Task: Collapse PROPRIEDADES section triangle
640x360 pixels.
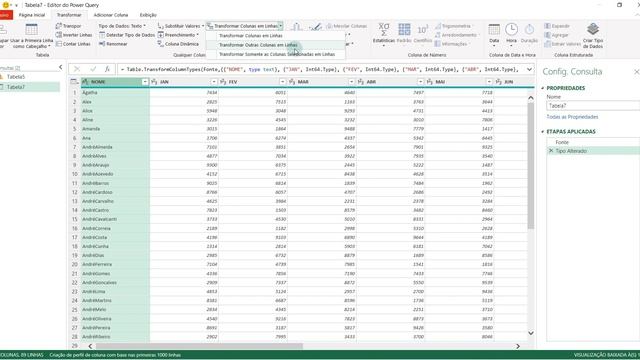Action: pyautogui.click(x=543, y=88)
